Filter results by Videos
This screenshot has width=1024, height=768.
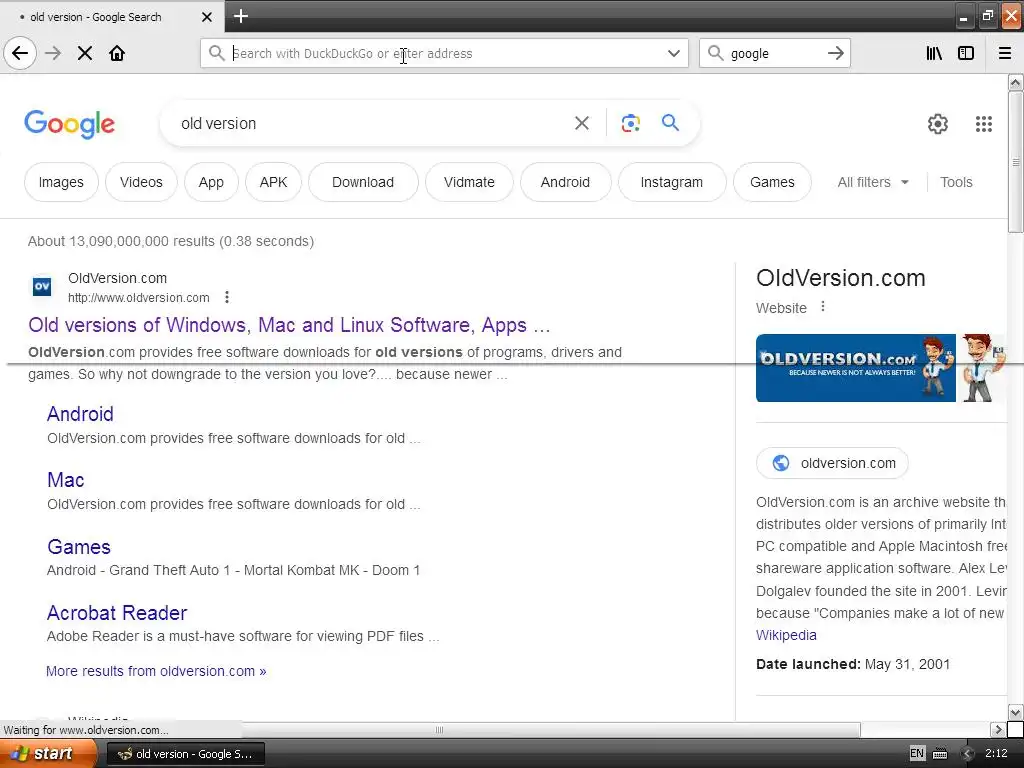click(141, 182)
